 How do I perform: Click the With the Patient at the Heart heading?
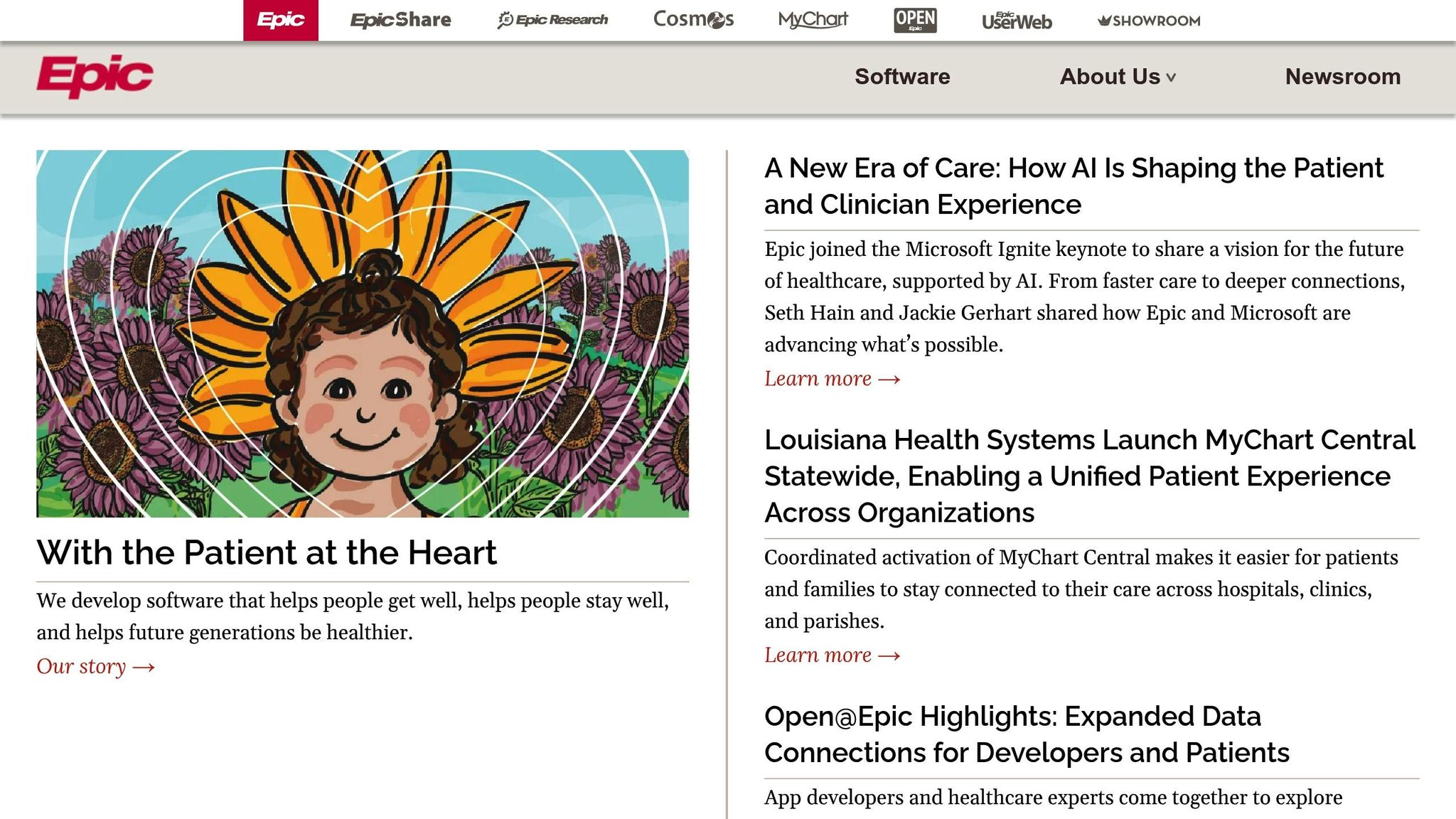[x=268, y=552]
